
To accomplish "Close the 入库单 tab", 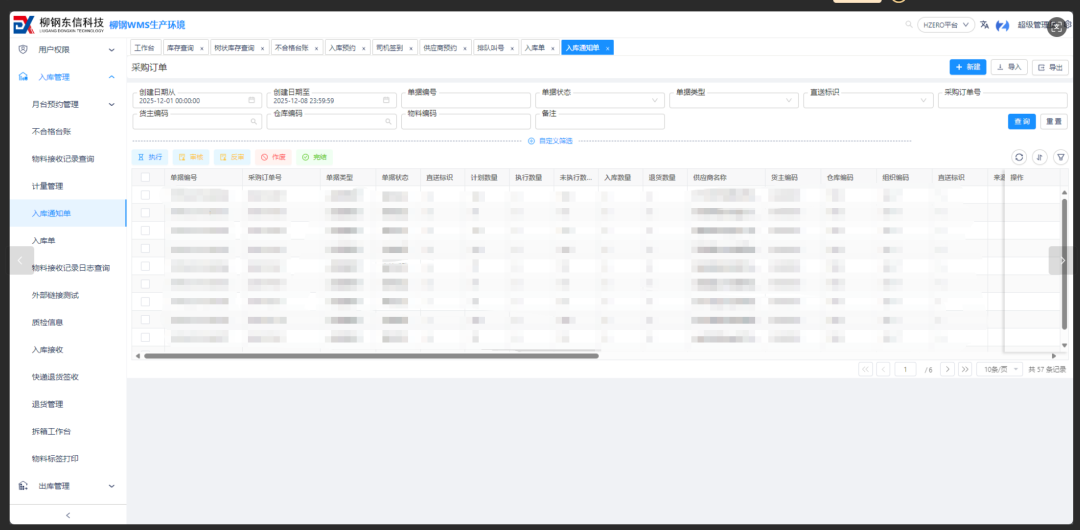I will 553,48.
